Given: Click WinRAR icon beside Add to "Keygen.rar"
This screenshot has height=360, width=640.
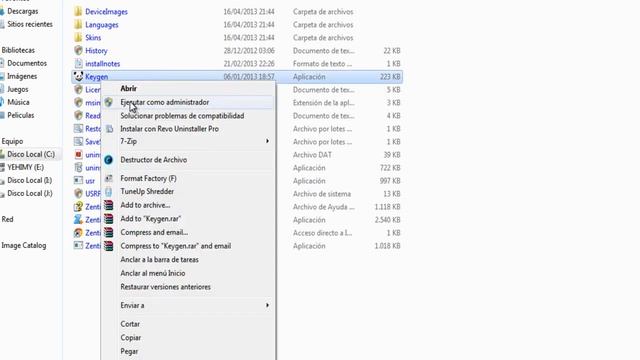Looking at the screenshot, I should pos(109,219).
